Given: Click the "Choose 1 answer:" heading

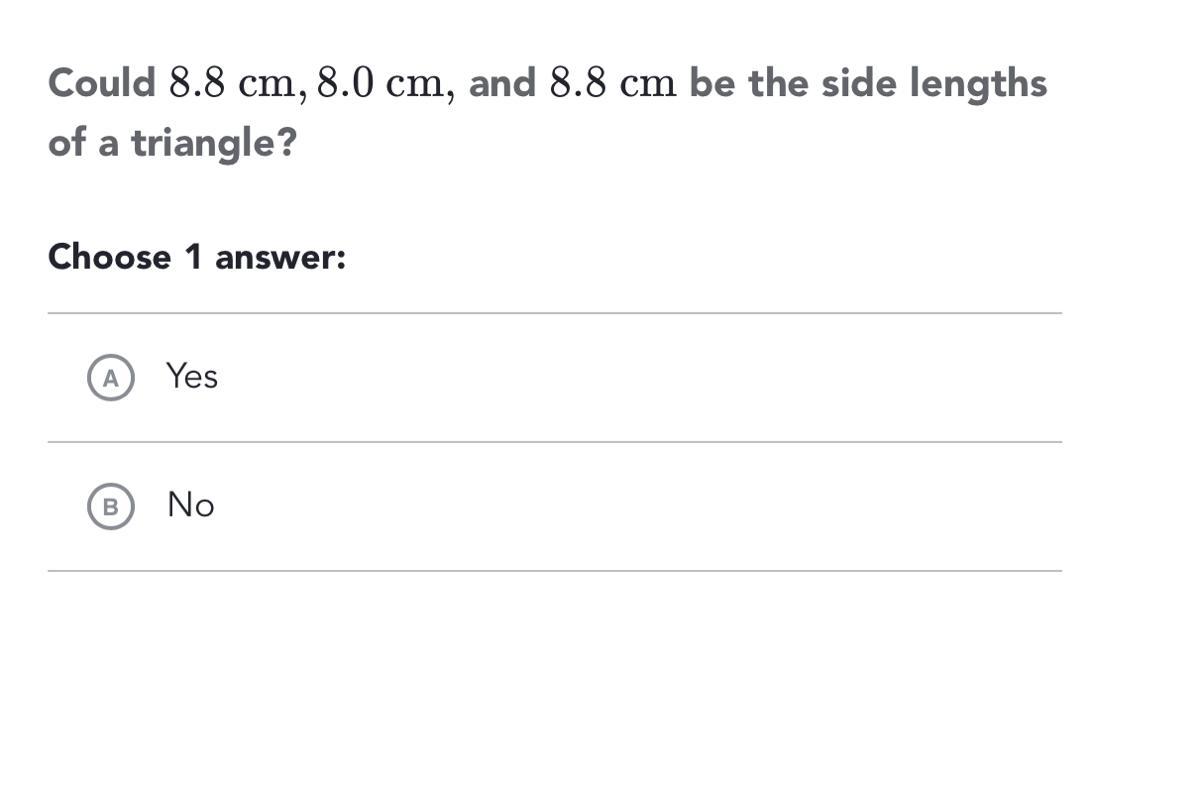Looking at the screenshot, I should point(197,257).
